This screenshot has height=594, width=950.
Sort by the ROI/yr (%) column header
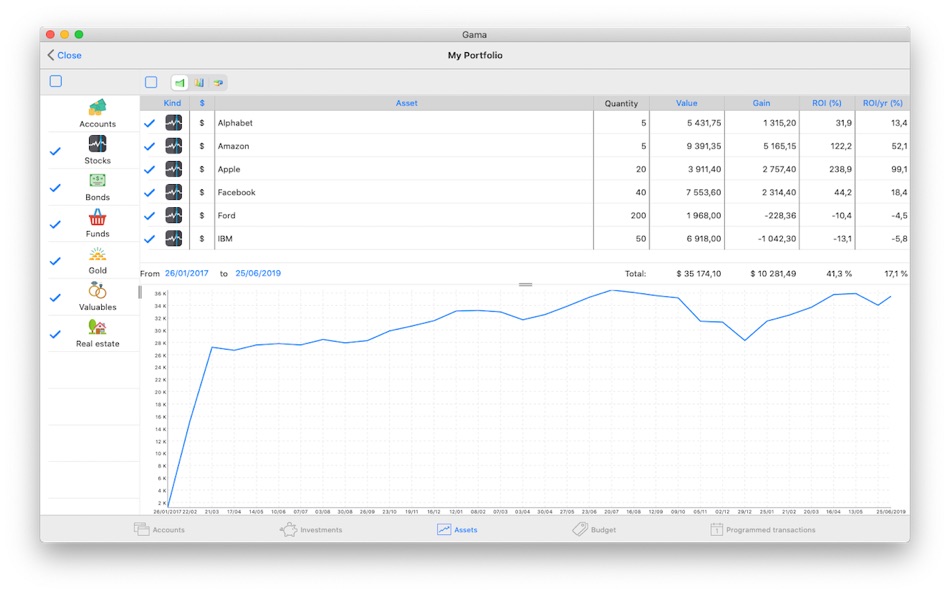[883, 103]
